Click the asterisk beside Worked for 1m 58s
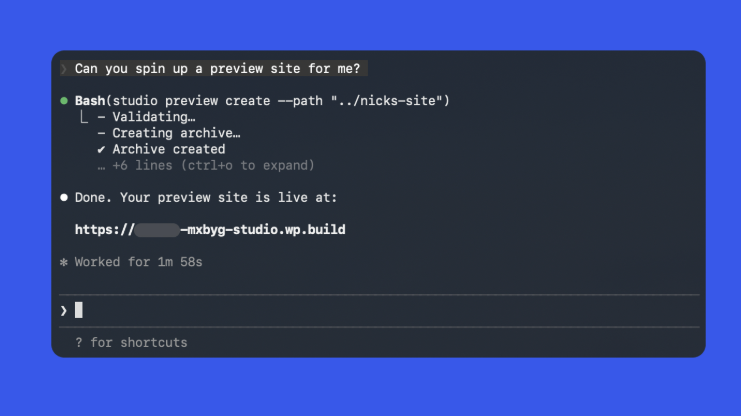 coord(64,262)
